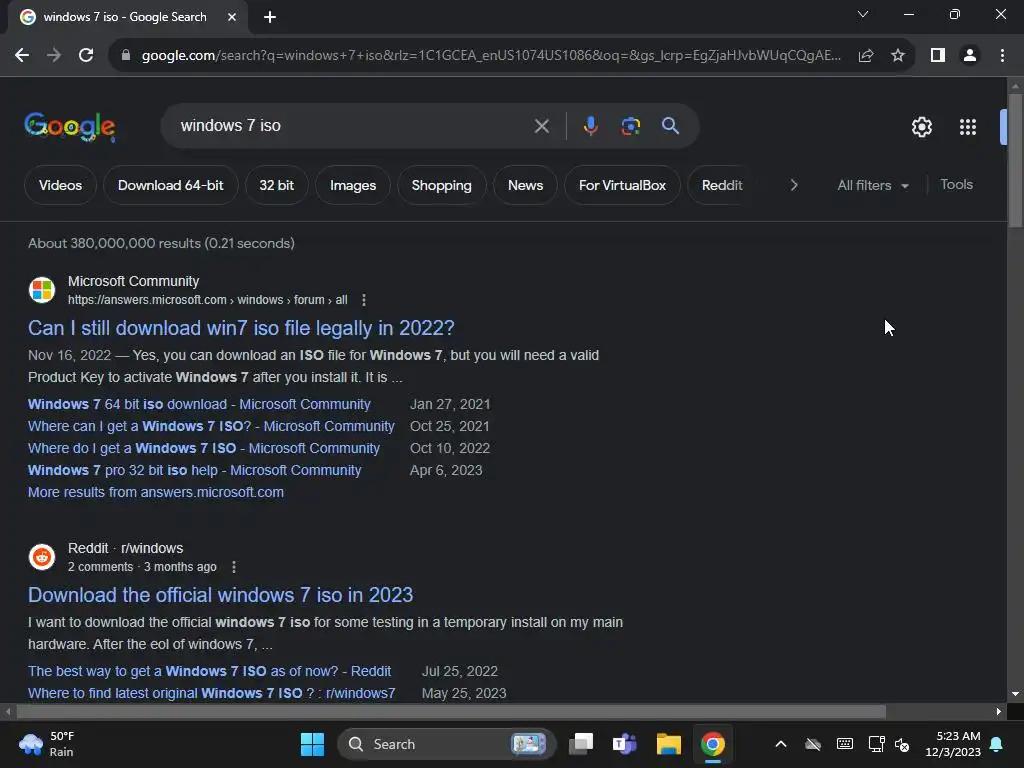1024x768 pixels.
Task: Open Google quick settings gear
Action: (921, 127)
